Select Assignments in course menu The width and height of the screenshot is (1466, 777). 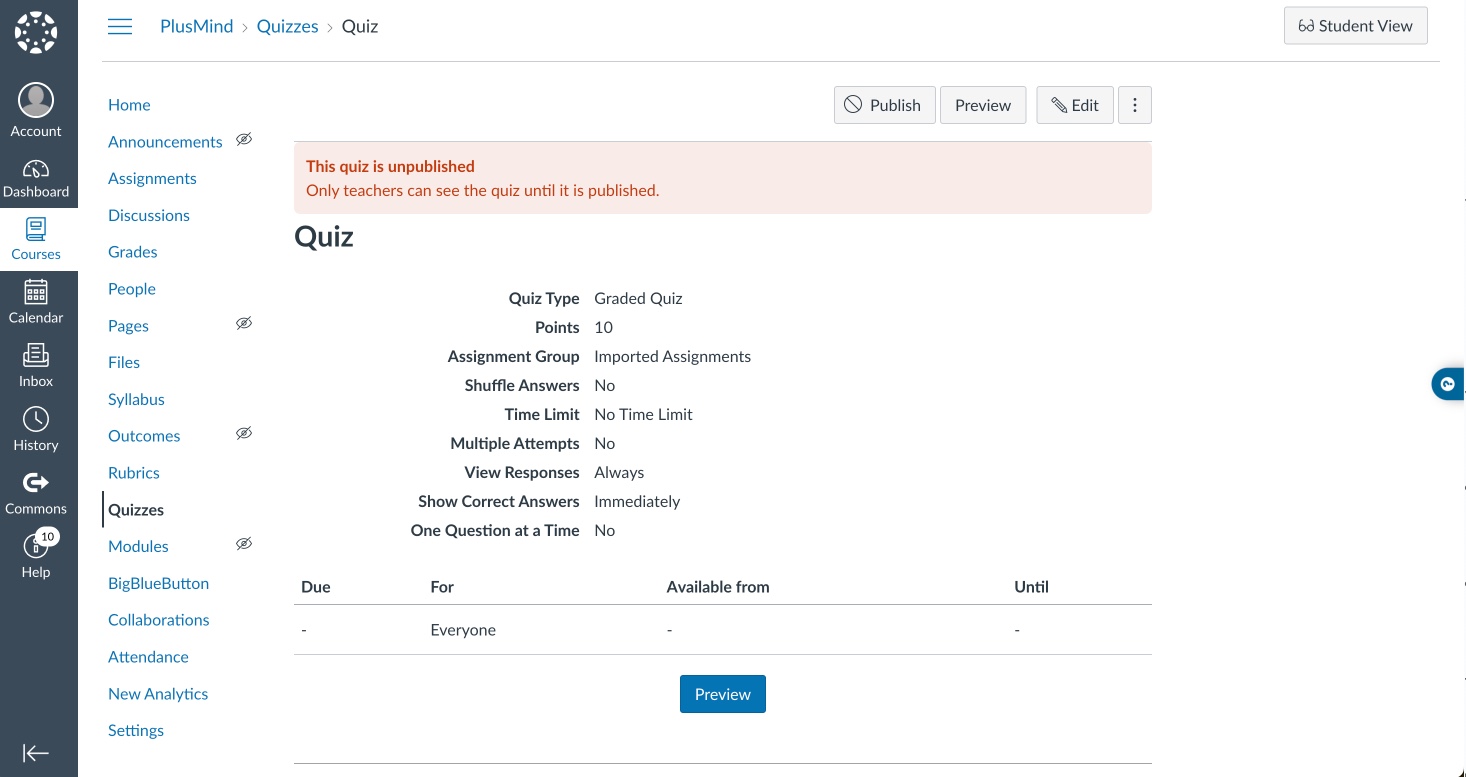point(152,179)
